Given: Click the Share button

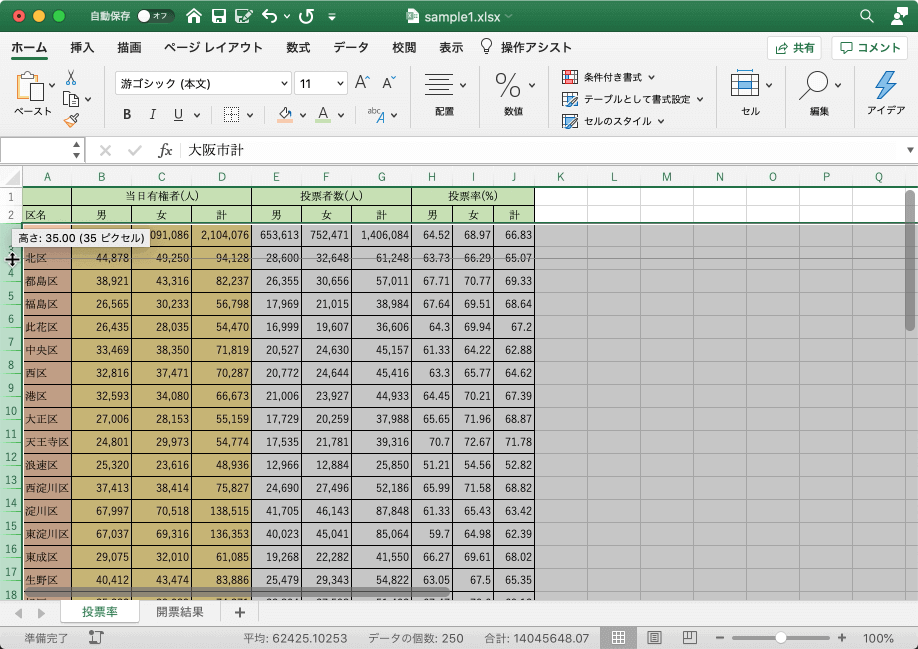Looking at the screenshot, I should tap(794, 47).
